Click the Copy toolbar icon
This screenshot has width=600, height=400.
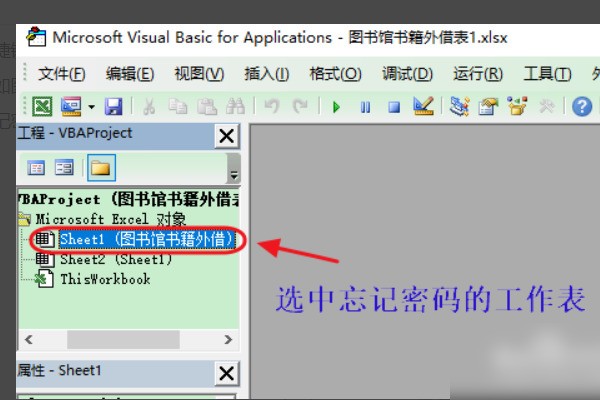click(178, 106)
